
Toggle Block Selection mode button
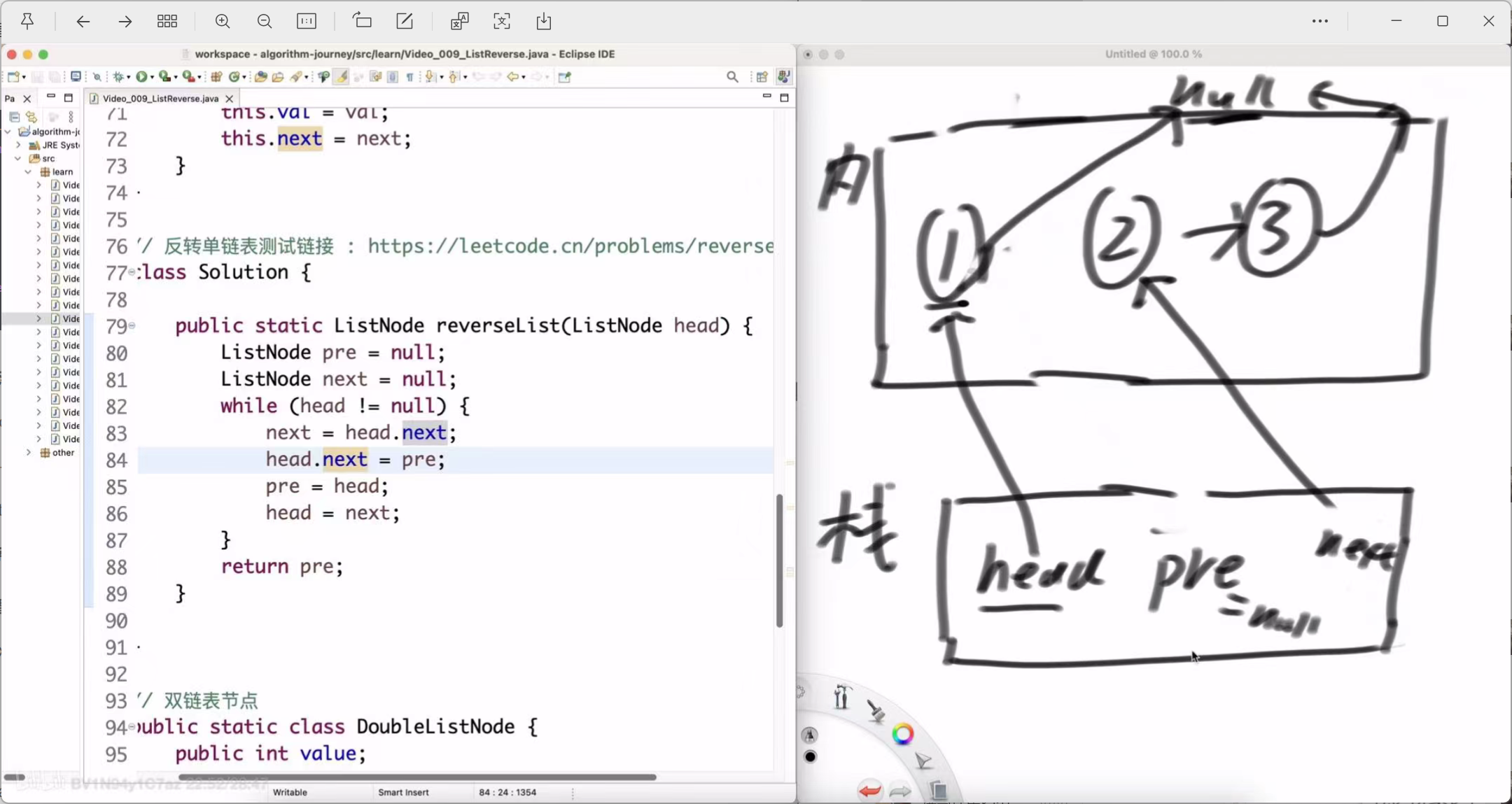(393, 77)
